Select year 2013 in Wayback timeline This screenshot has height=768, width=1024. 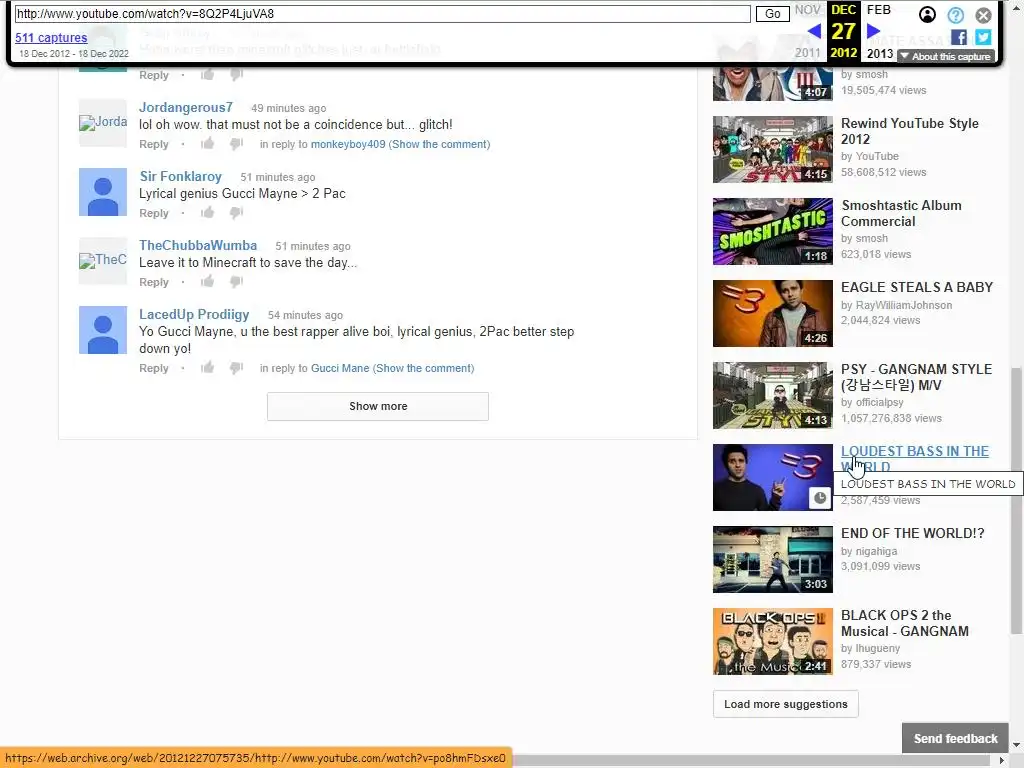pos(880,54)
